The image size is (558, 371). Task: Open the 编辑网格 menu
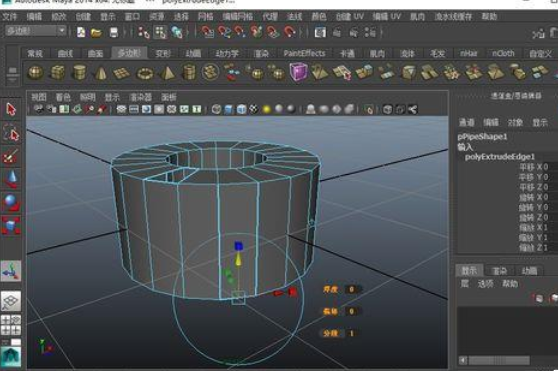(237, 16)
